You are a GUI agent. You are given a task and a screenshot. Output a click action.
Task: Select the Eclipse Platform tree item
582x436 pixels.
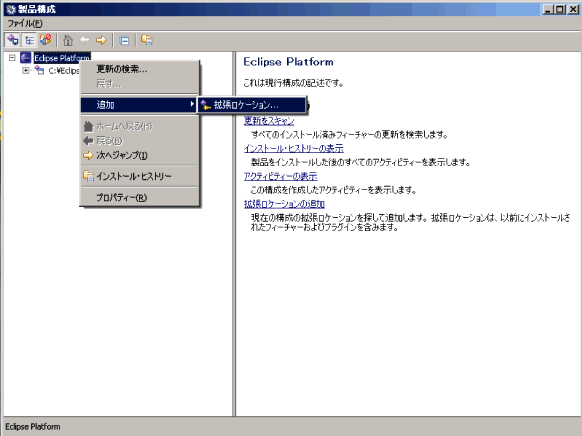click(62, 58)
